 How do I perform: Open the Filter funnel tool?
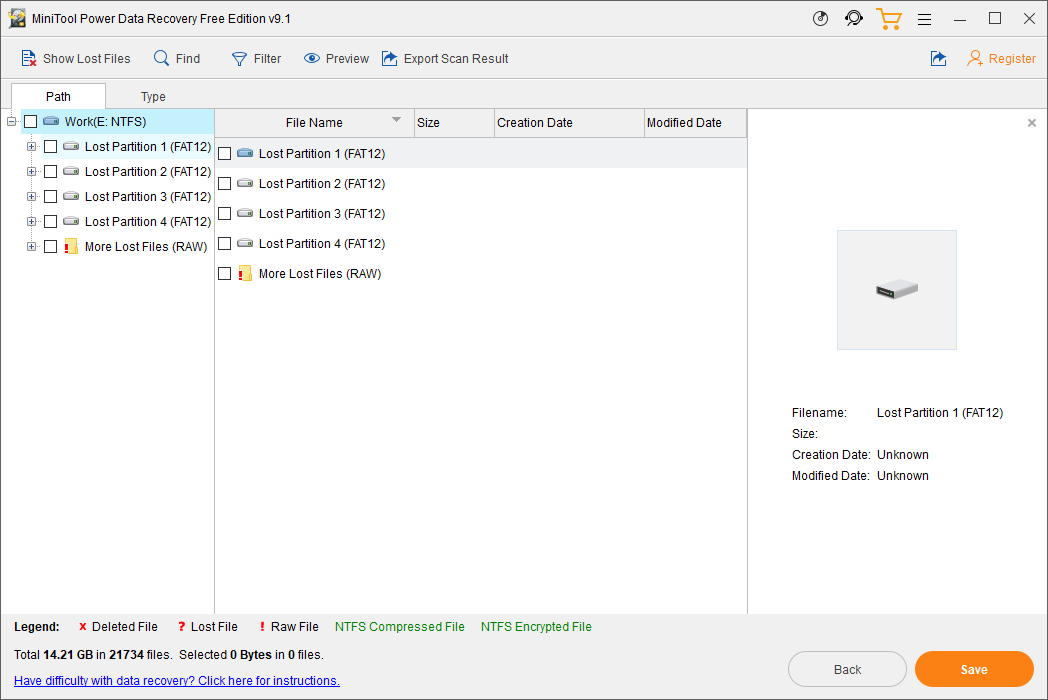[x=239, y=59]
